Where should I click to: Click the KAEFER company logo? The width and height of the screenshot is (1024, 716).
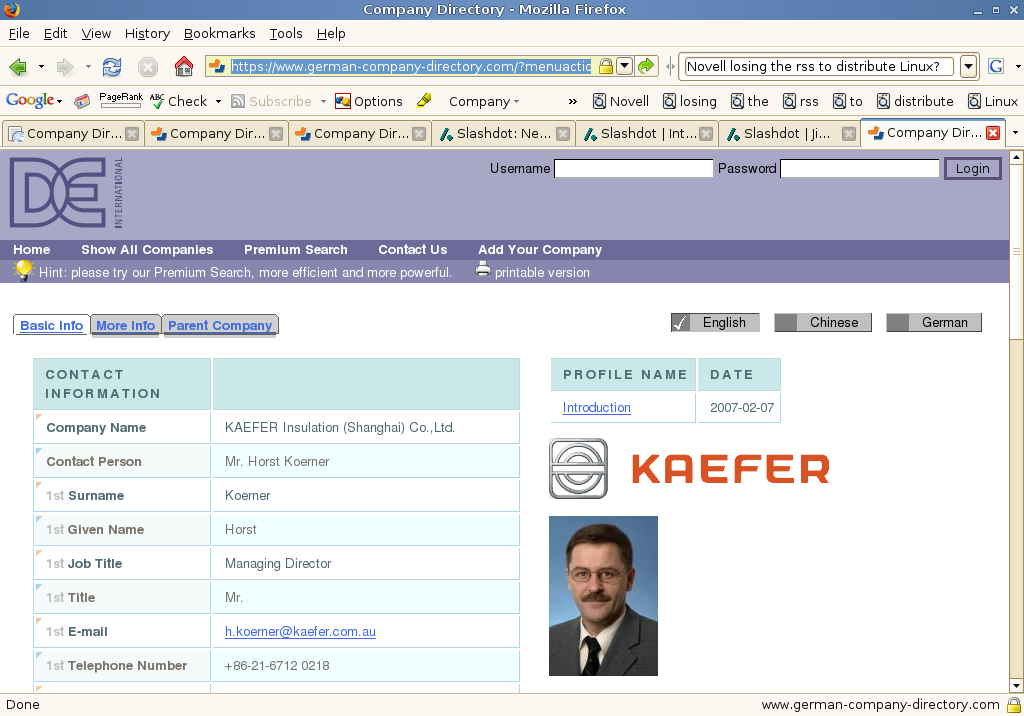point(689,469)
